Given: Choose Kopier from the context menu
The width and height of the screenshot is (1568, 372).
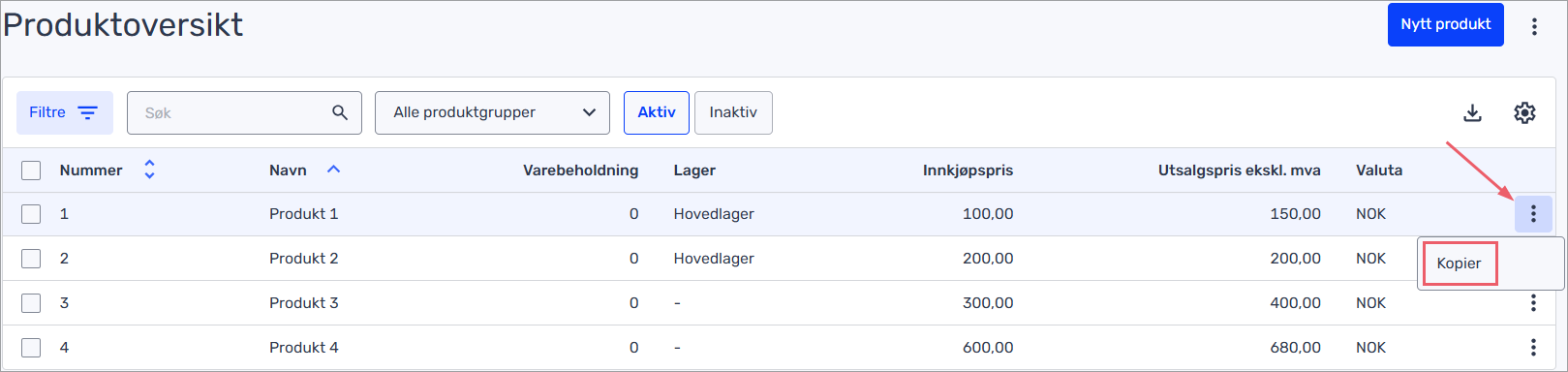Looking at the screenshot, I should [x=1459, y=263].
